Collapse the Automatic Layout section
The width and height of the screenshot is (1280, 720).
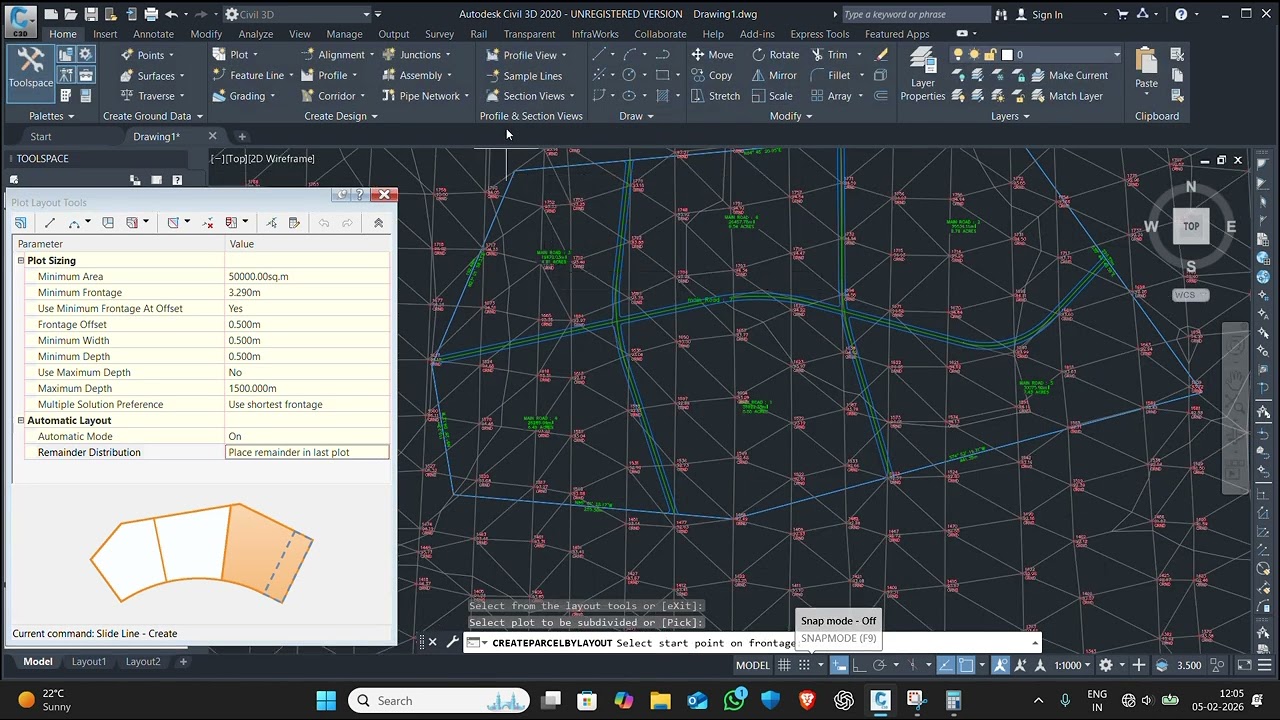coord(21,421)
